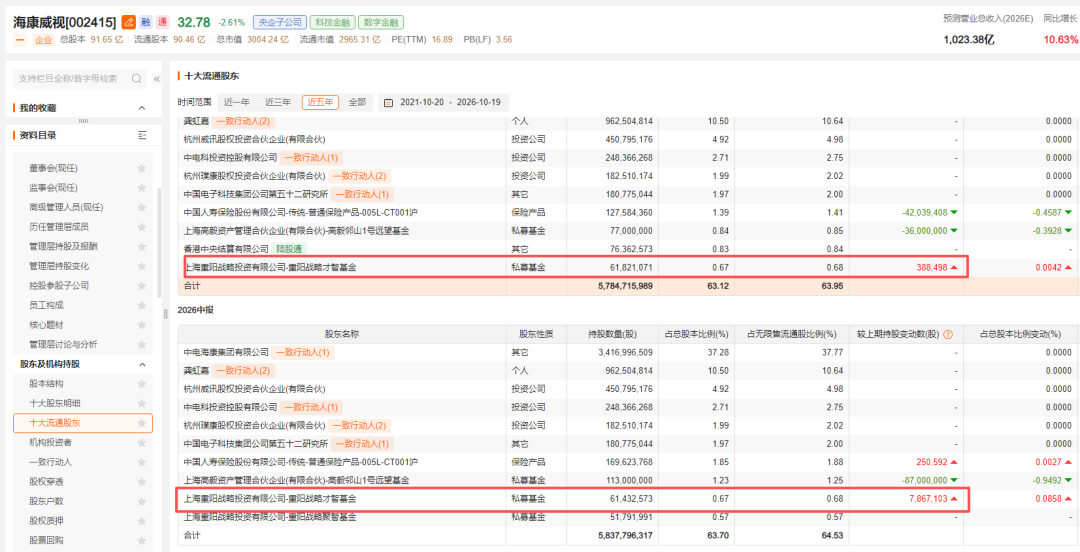Star the 股权质押 entry
Image resolution: width=1080 pixels, height=552 pixels.
[x=142, y=520]
